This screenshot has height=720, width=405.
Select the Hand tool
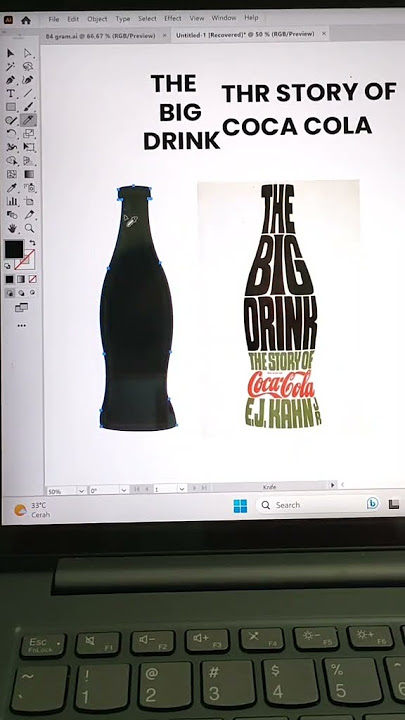point(12,228)
